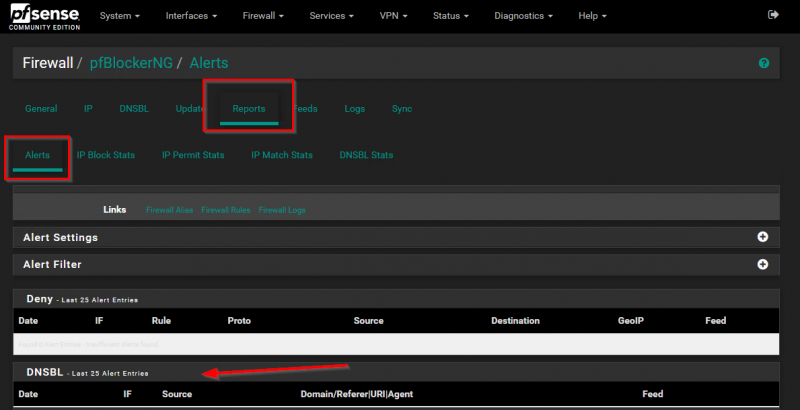Click the Deny table Destination column header

coord(515,321)
